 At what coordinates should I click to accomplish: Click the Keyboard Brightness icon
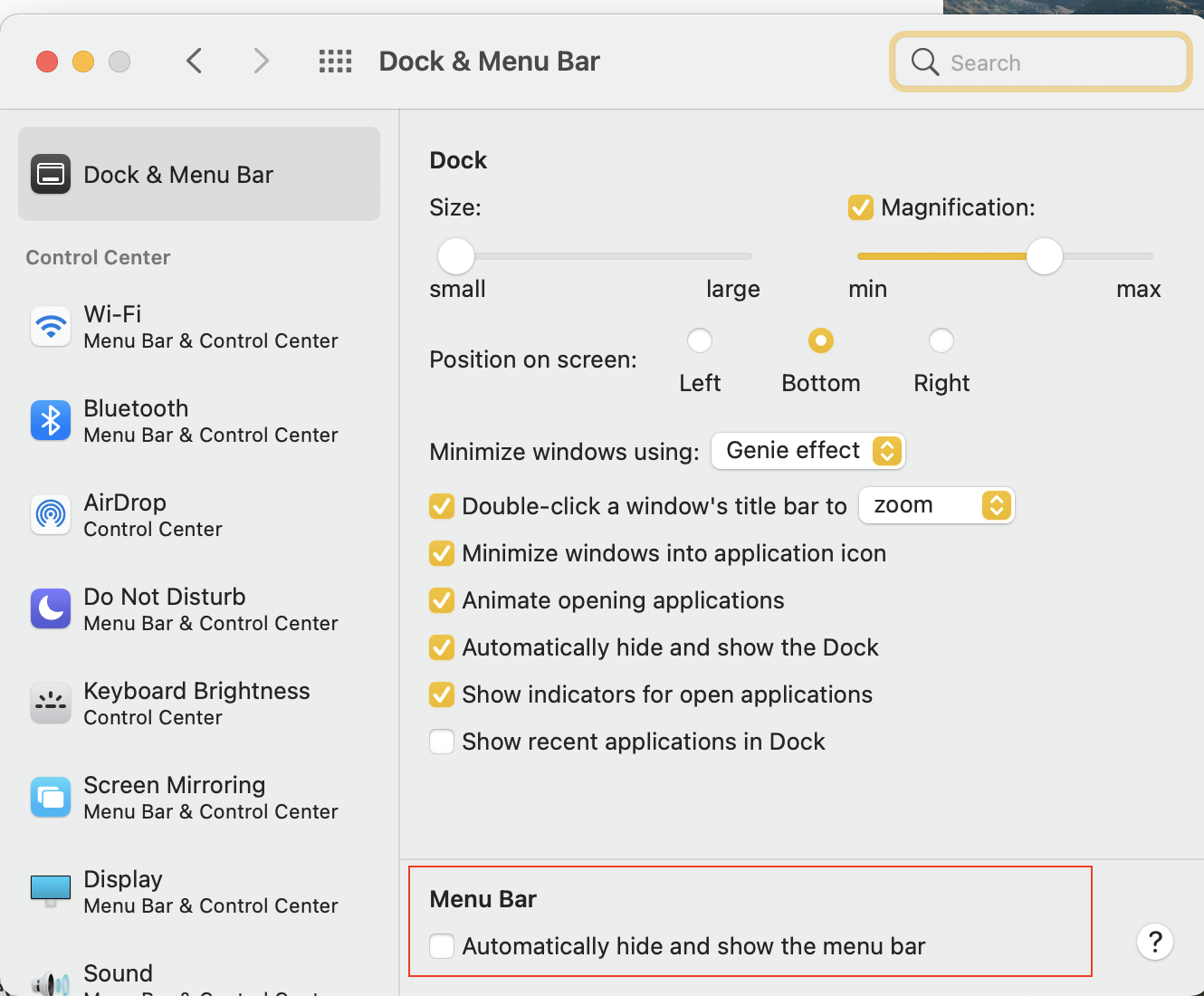point(51,703)
